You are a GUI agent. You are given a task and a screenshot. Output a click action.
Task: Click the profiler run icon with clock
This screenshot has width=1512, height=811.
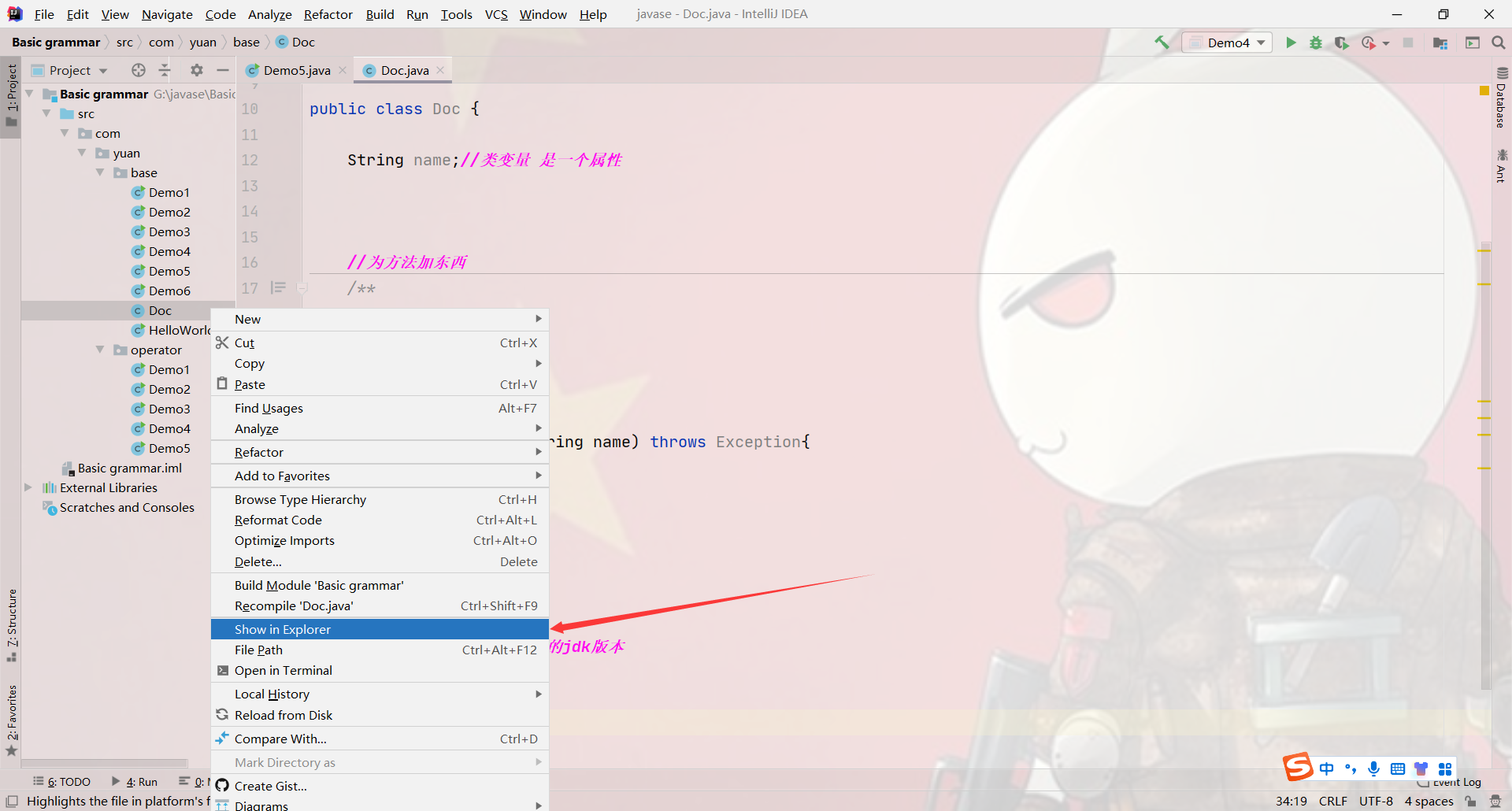pyautogui.click(x=1369, y=43)
